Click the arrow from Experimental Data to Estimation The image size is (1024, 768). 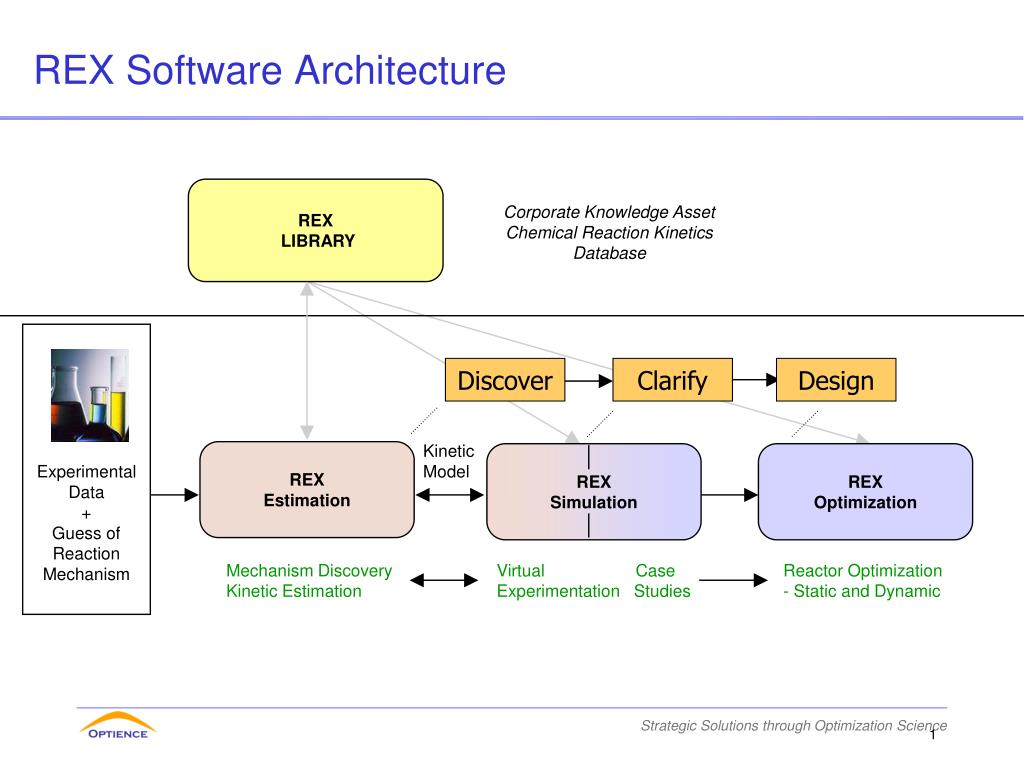click(174, 495)
